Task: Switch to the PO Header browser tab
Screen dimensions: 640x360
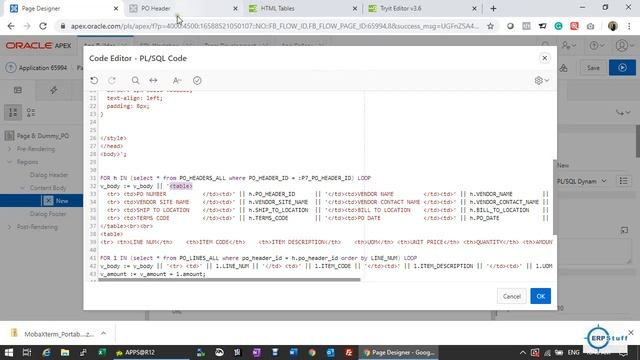Action: click(183, 8)
